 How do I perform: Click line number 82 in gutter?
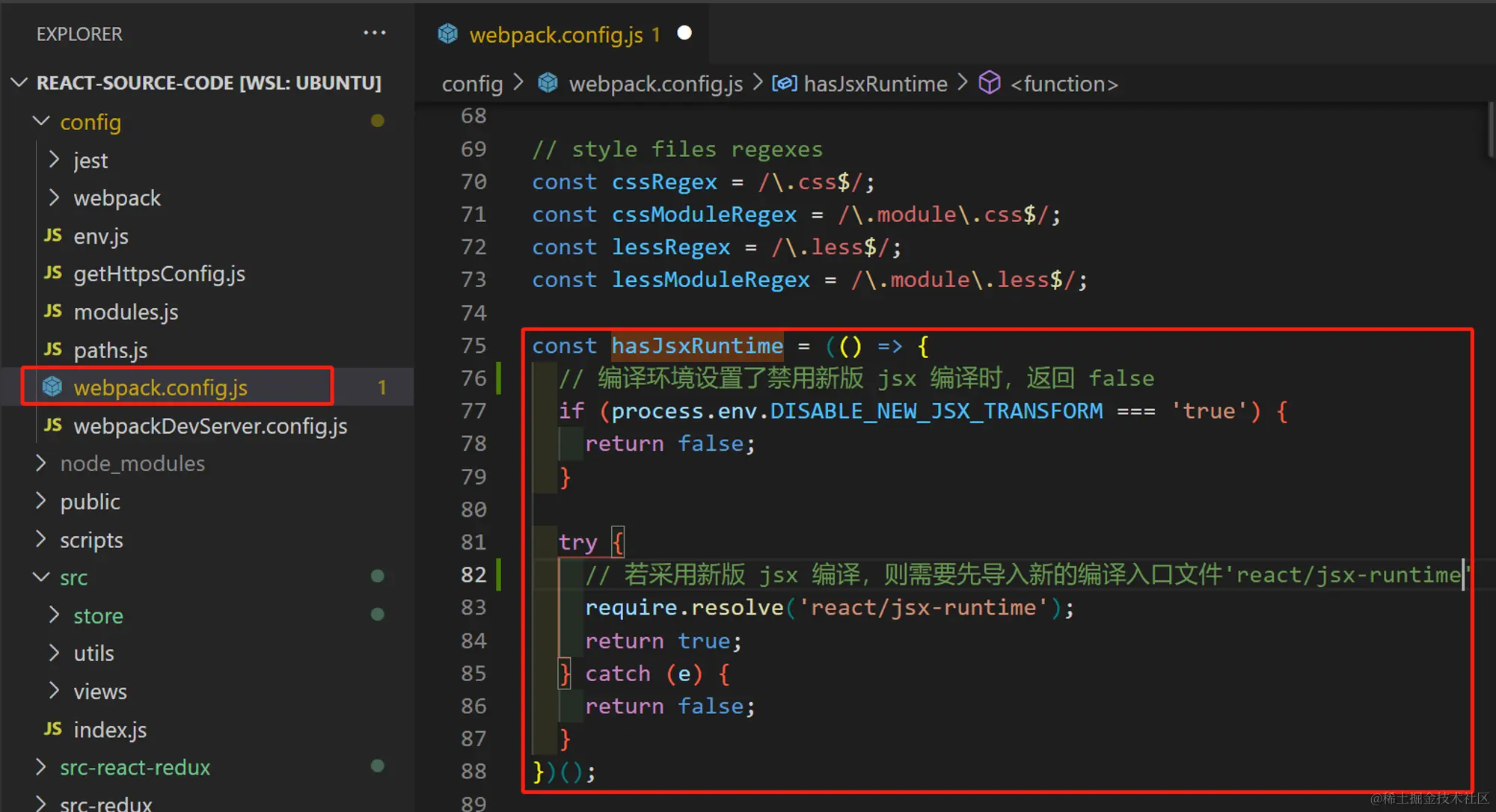click(x=473, y=574)
